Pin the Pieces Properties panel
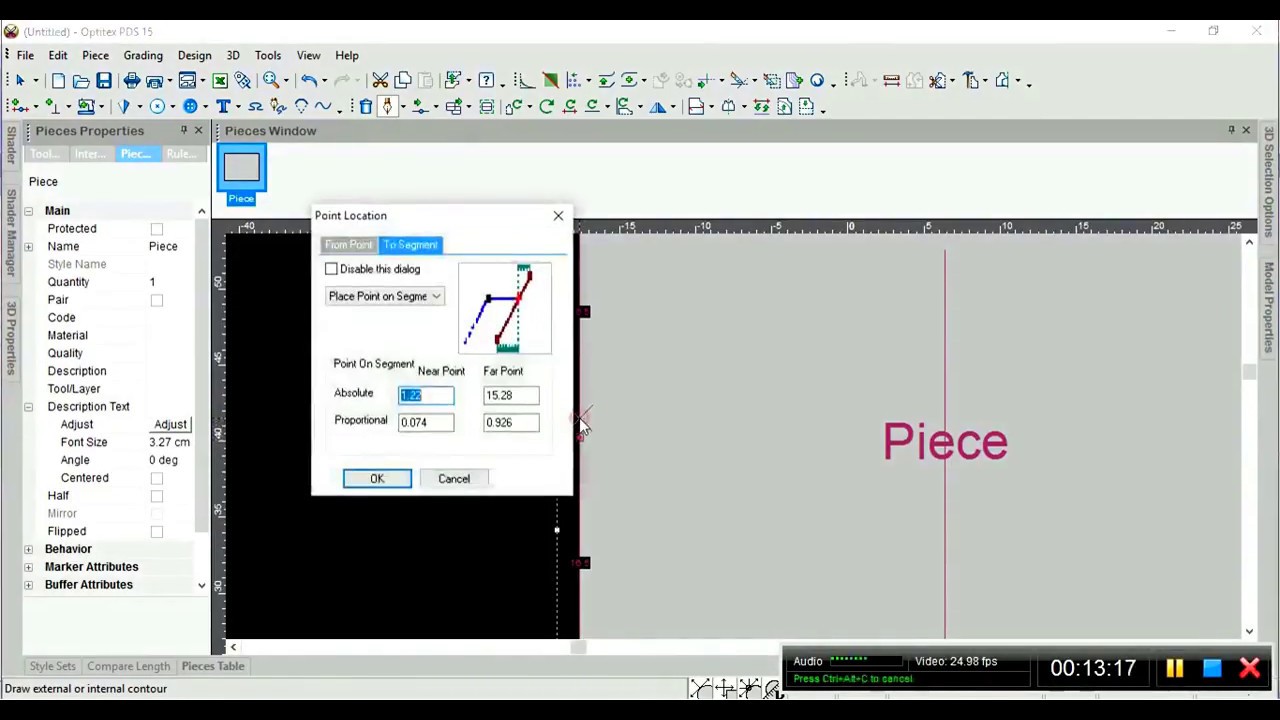The height and width of the screenshot is (720, 1280). tap(183, 131)
